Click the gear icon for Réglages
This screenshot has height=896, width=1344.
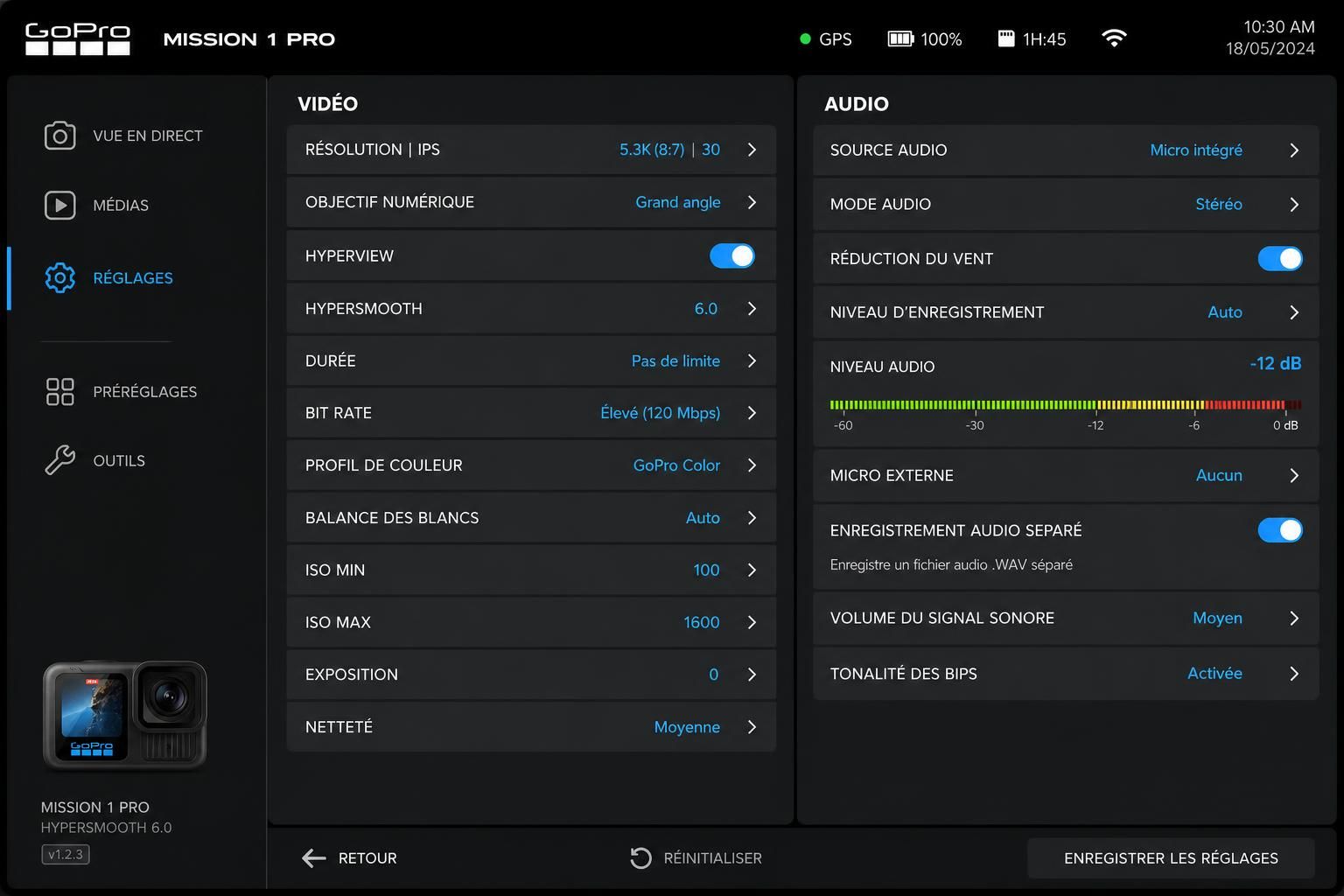[x=60, y=277]
